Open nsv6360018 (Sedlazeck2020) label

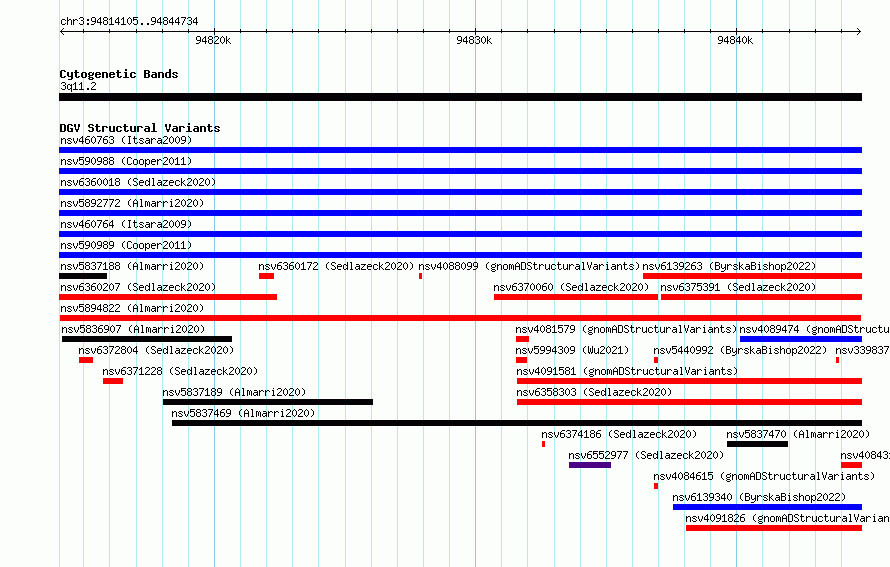tap(138, 182)
